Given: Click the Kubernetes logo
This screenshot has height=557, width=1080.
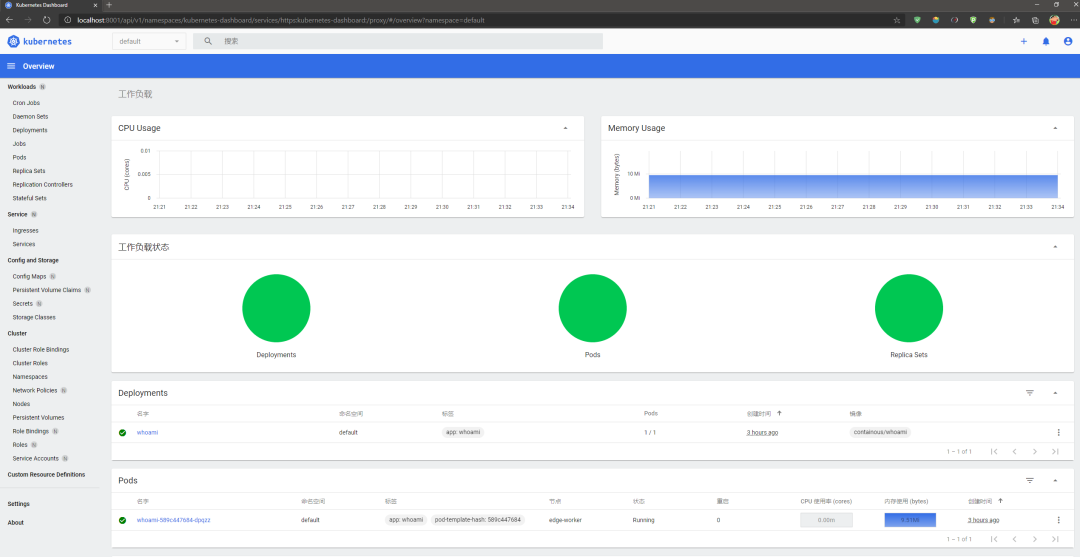Looking at the screenshot, I should pyautogui.click(x=14, y=41).
